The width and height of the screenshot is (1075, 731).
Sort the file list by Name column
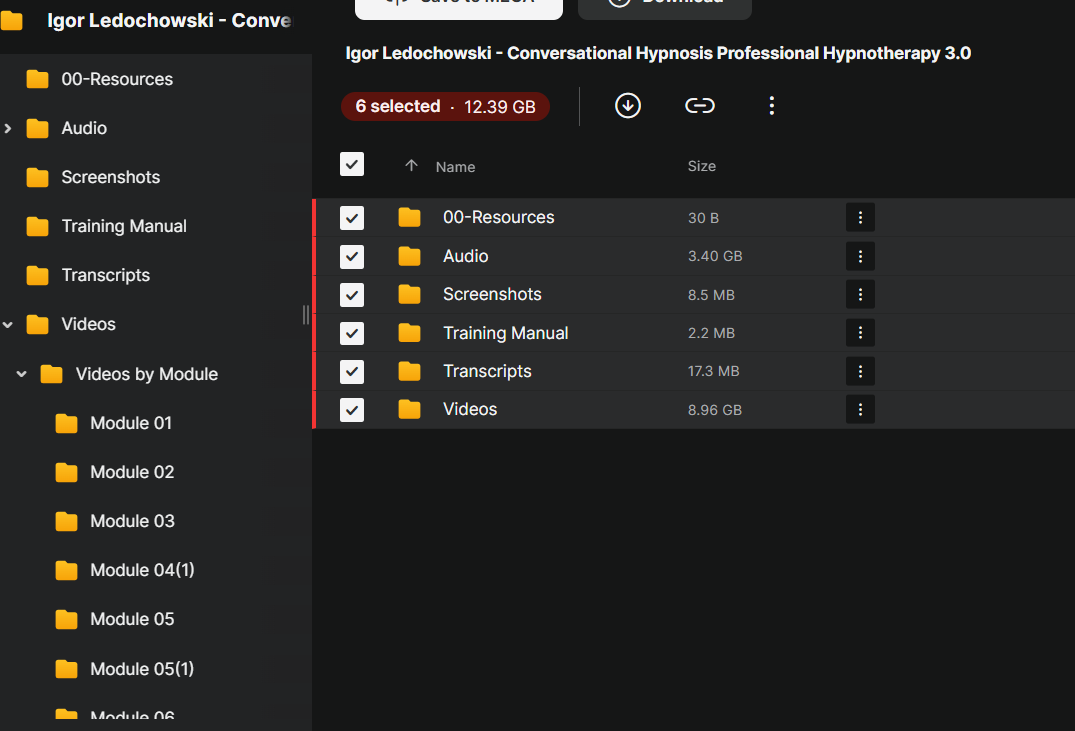click(x=455, y=167)
